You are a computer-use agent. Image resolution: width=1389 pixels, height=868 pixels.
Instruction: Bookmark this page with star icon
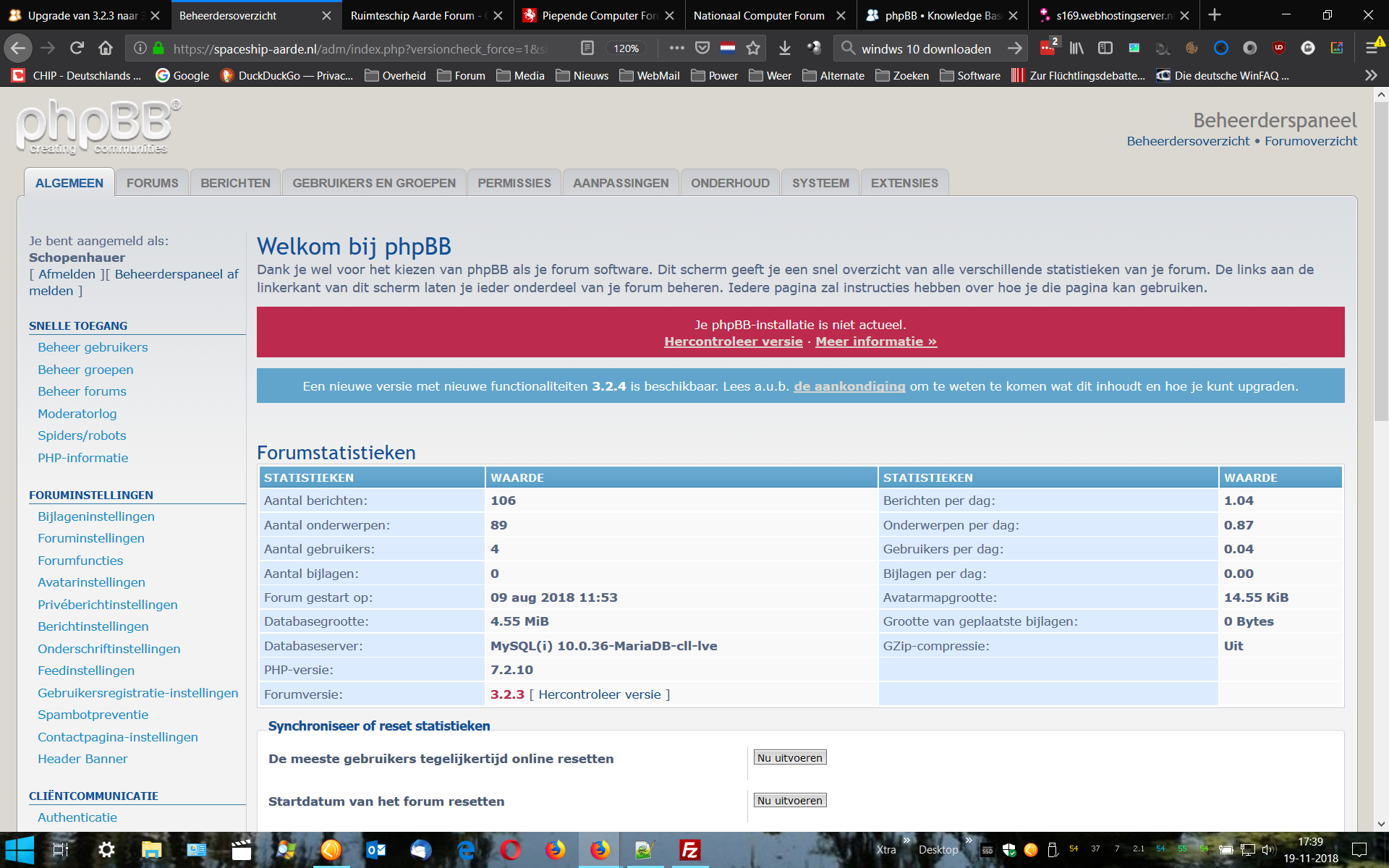tap(753, 48)
